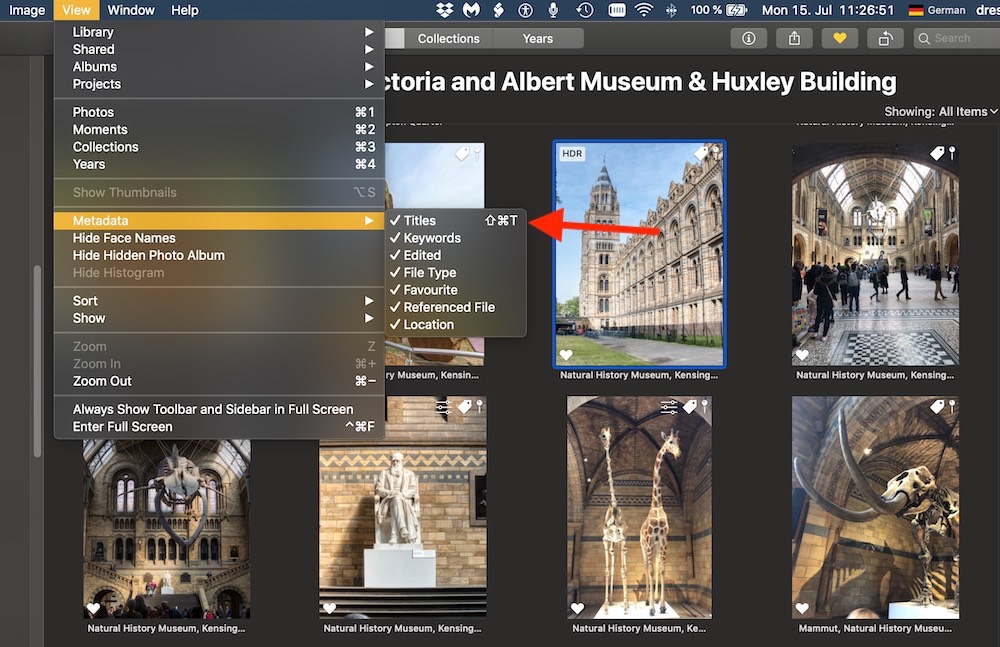
Task: Select the museum hall interior thumbnail
Action: tap(875, 254)
